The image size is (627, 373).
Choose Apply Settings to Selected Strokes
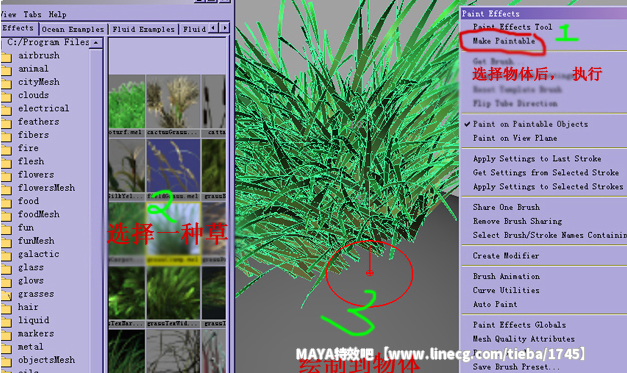[x=548, y=187]
